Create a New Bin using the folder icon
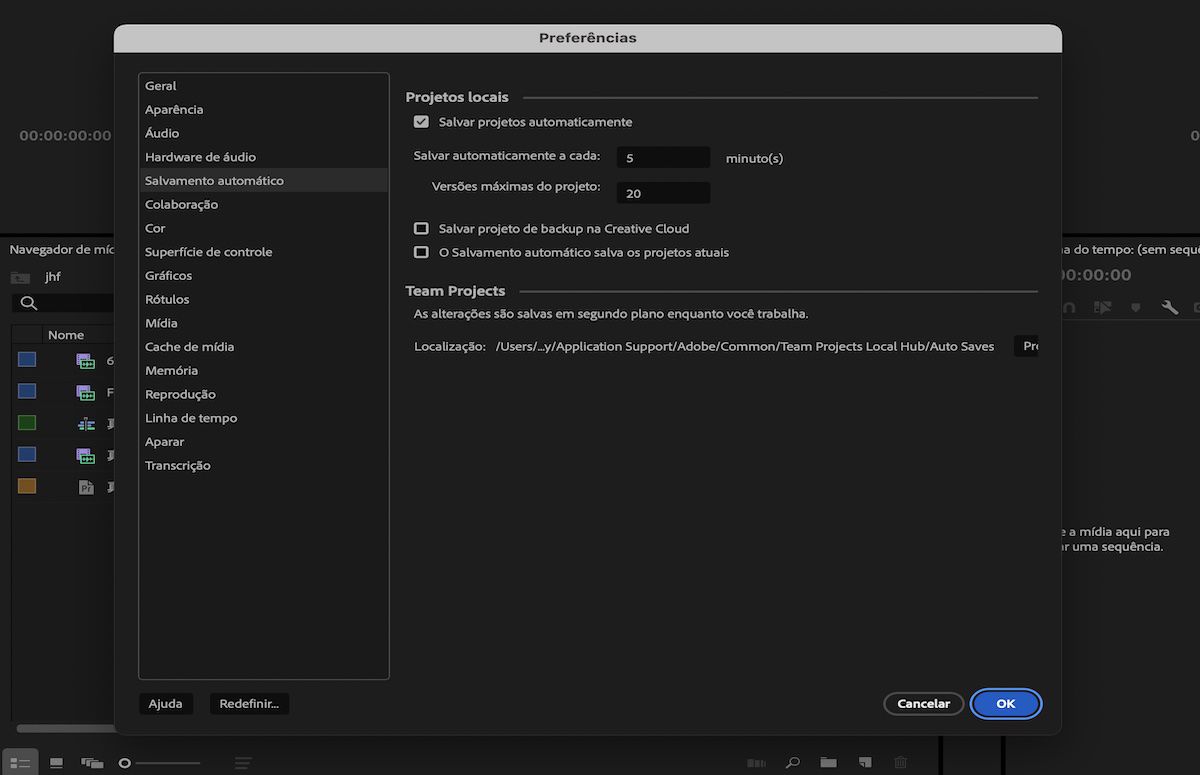Image resolution: width=1200 pixels, height=775 pixels. pos(826,762)
